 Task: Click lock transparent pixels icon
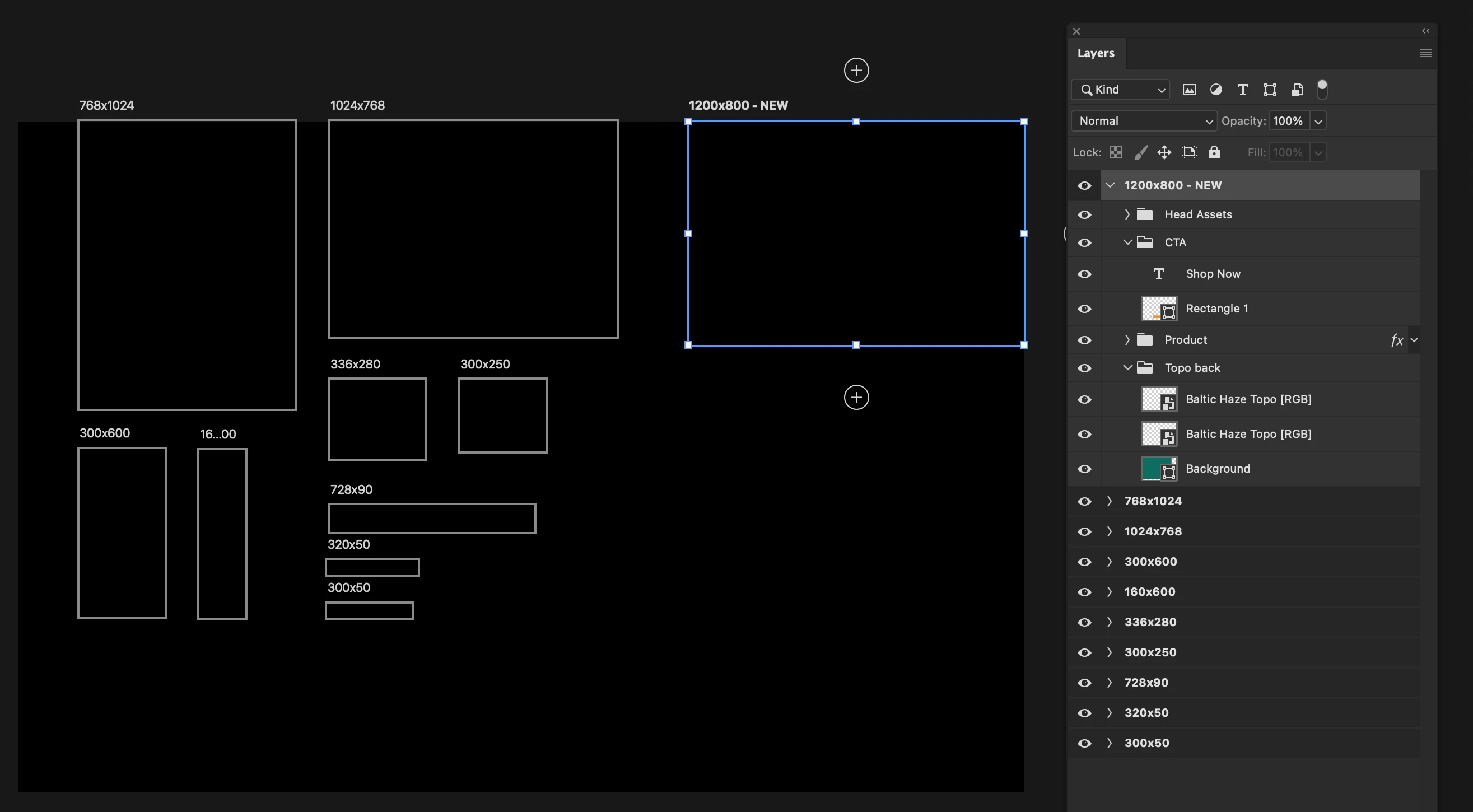(1115, 152)
